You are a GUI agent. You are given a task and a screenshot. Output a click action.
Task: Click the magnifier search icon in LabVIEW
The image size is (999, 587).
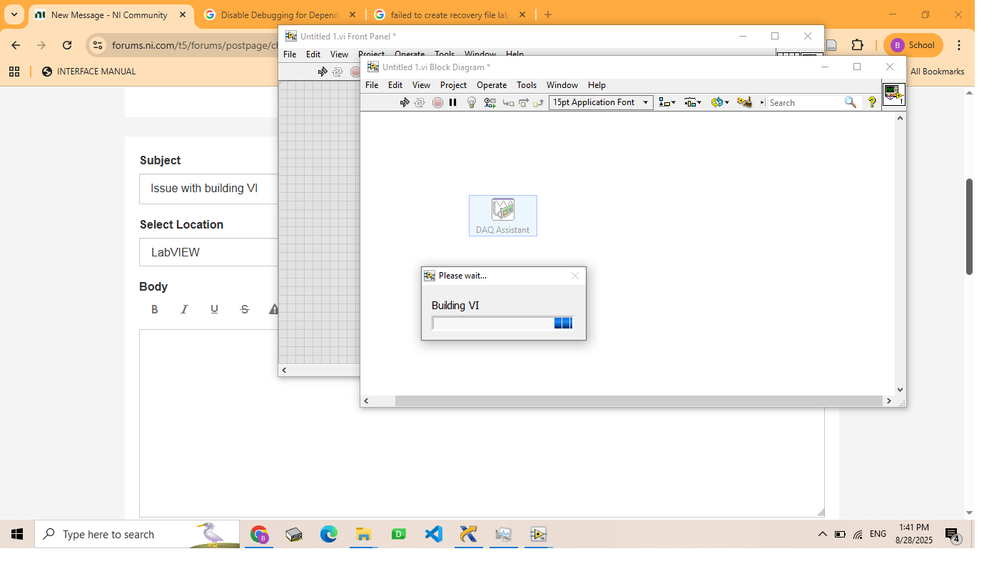[x=850, y=103]
